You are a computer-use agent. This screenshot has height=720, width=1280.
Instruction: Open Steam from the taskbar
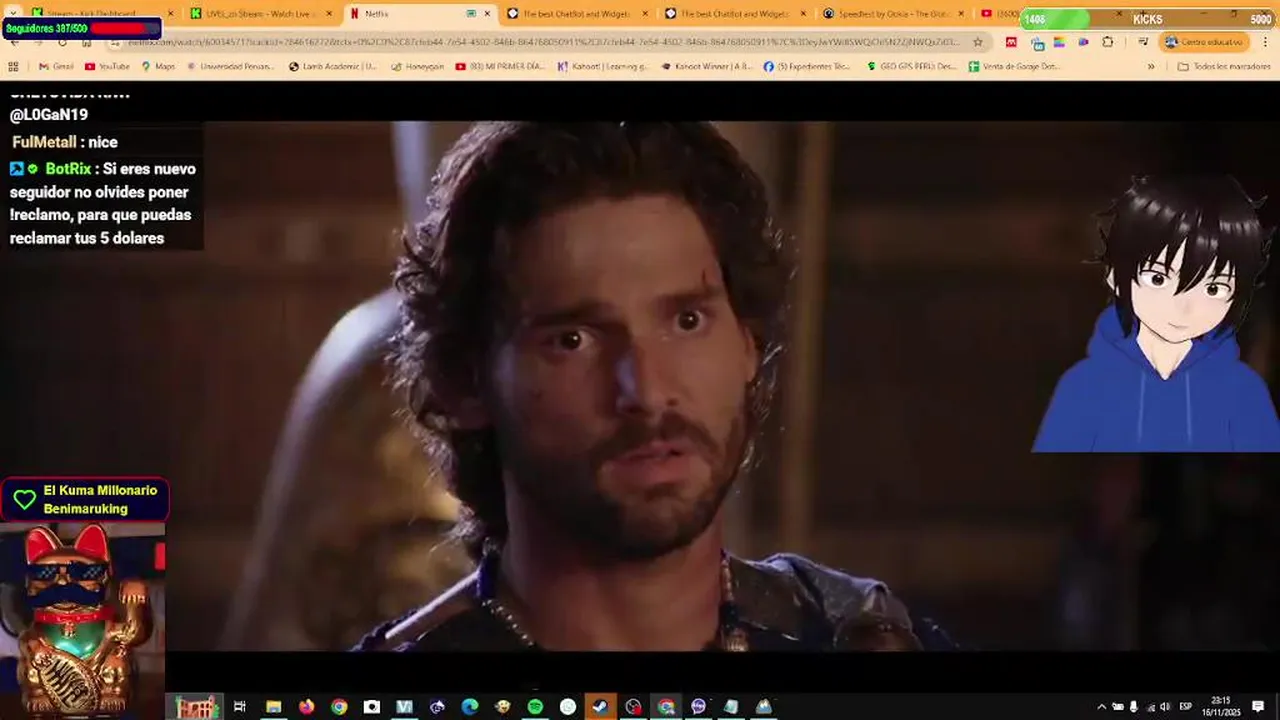(601, 707)
